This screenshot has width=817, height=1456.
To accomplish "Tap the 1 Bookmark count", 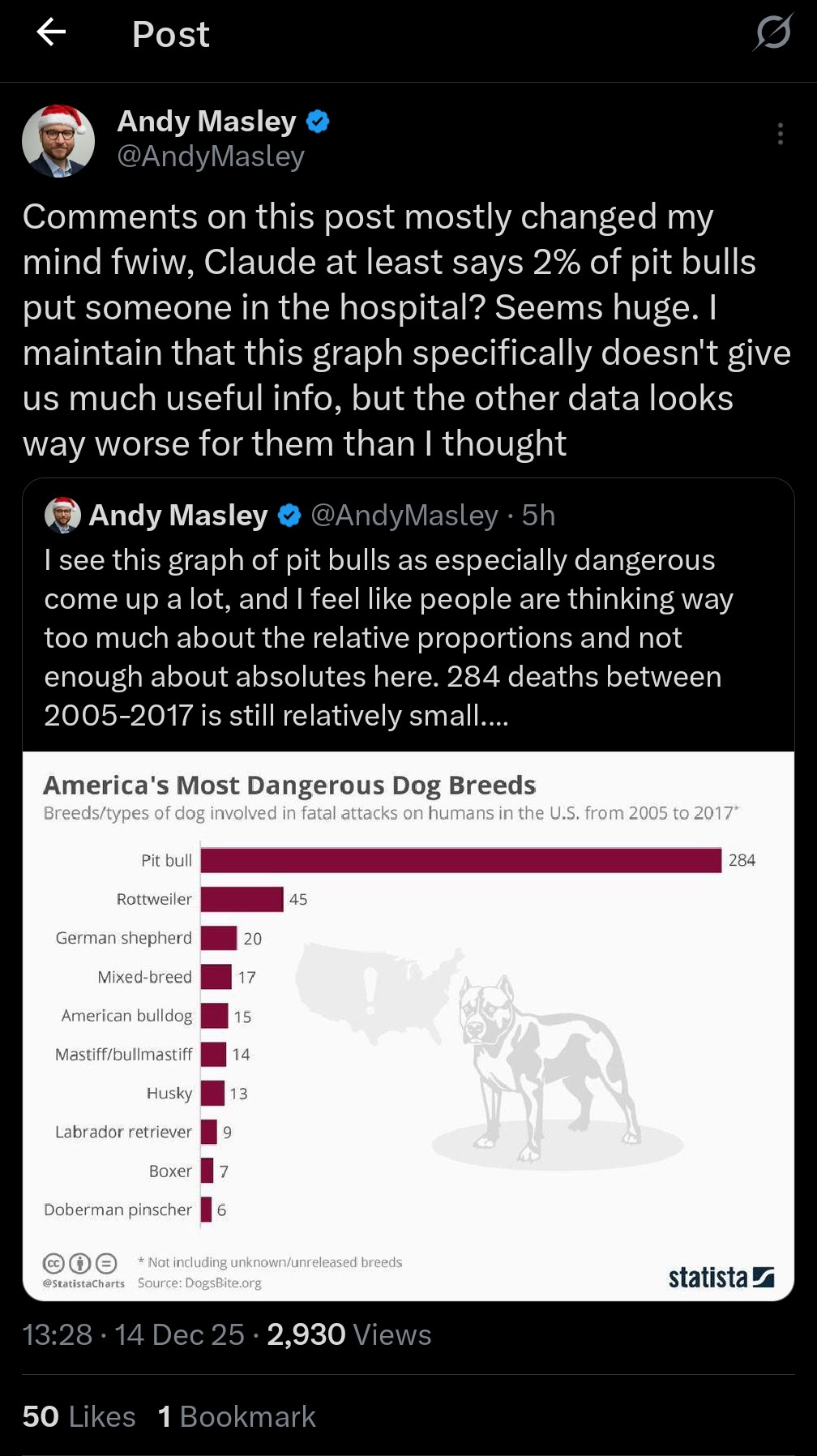I will pyautogui.click(x=237, y=1416).
